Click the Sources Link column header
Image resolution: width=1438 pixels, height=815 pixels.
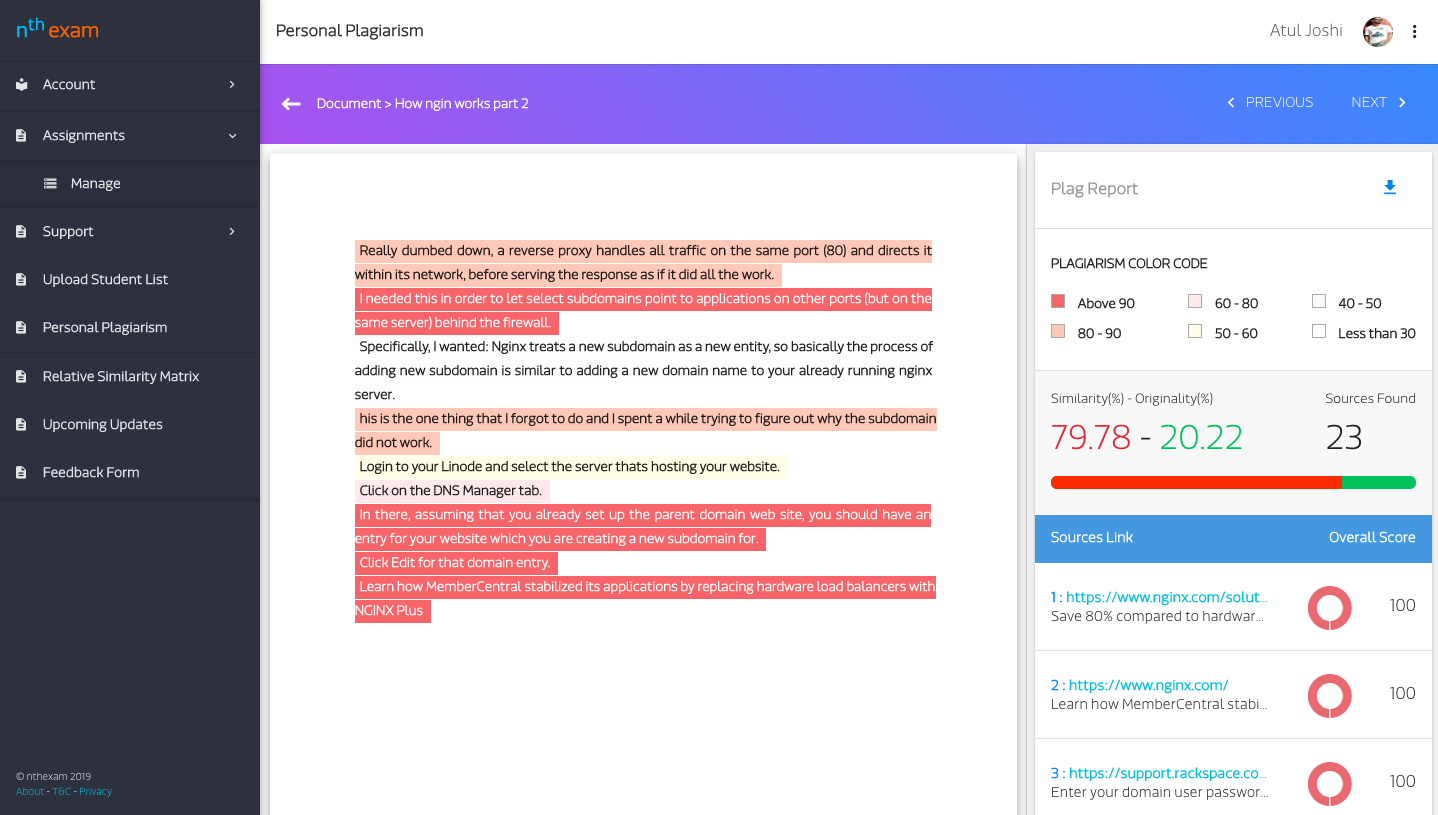[x=1092, y=538]
